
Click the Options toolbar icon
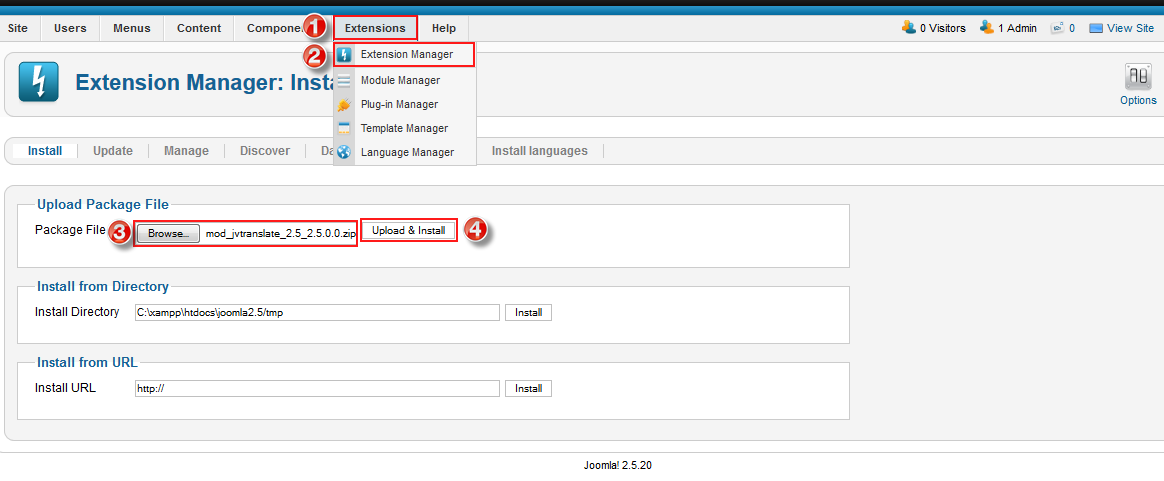1138,76
